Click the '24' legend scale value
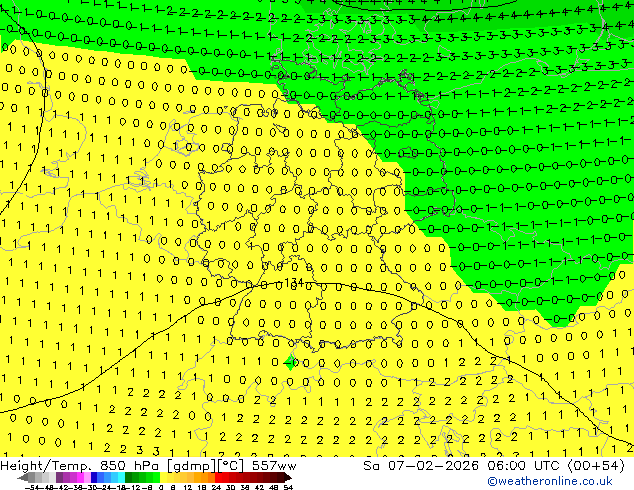The width and height of the screenshot is (634, 490). coord(216,488)
